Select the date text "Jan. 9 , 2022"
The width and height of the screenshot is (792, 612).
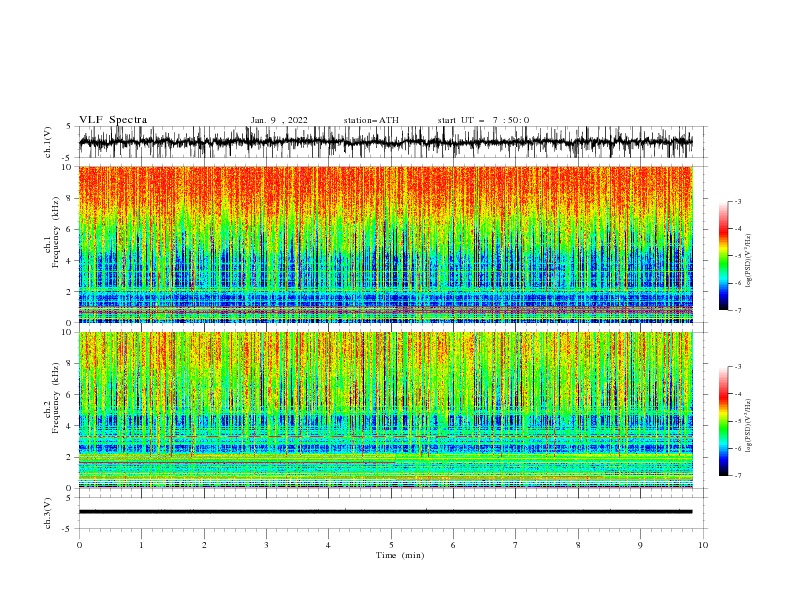coord(279,120)
